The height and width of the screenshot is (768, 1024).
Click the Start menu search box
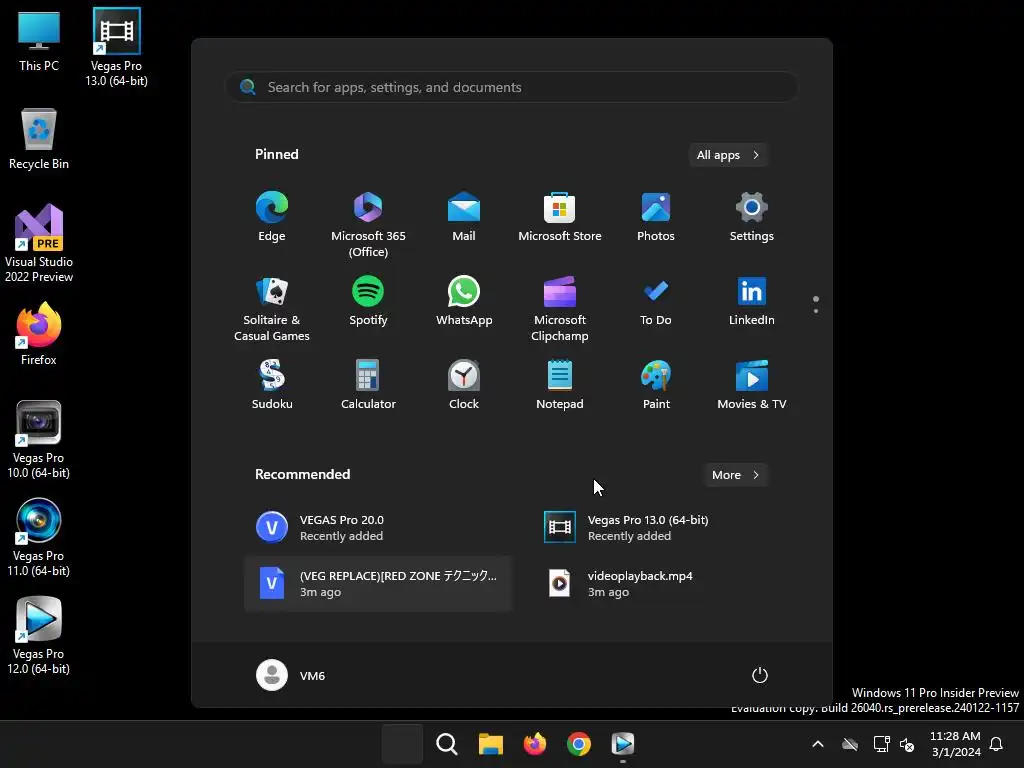[512, 87]
